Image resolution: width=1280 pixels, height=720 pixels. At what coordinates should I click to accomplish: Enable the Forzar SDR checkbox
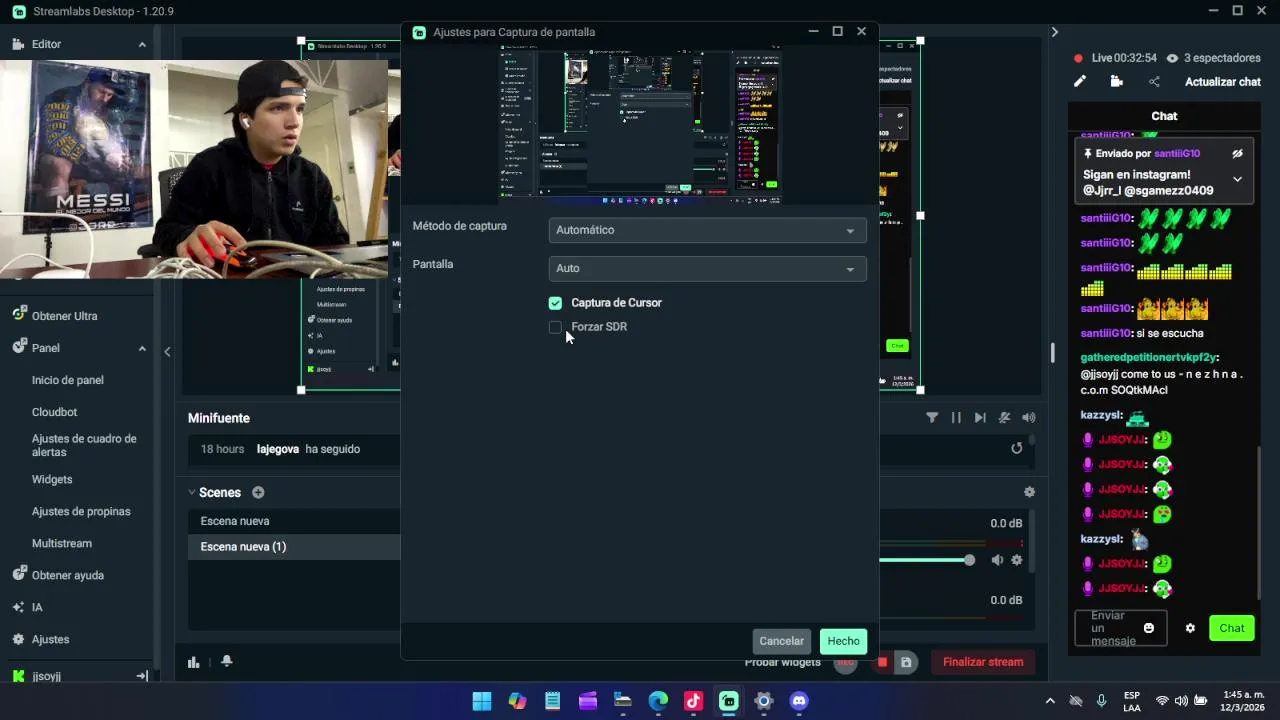[x=556, y=327]
